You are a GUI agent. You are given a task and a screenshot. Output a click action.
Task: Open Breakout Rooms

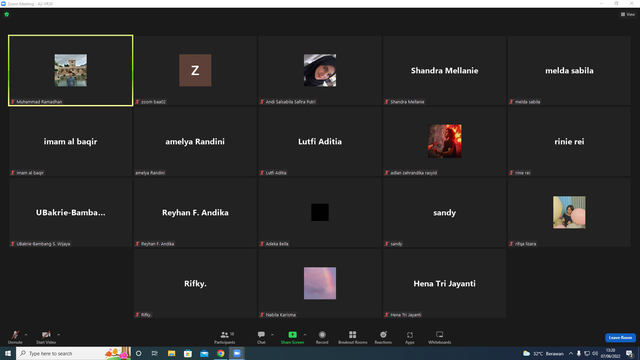click(x=353, y=337)
